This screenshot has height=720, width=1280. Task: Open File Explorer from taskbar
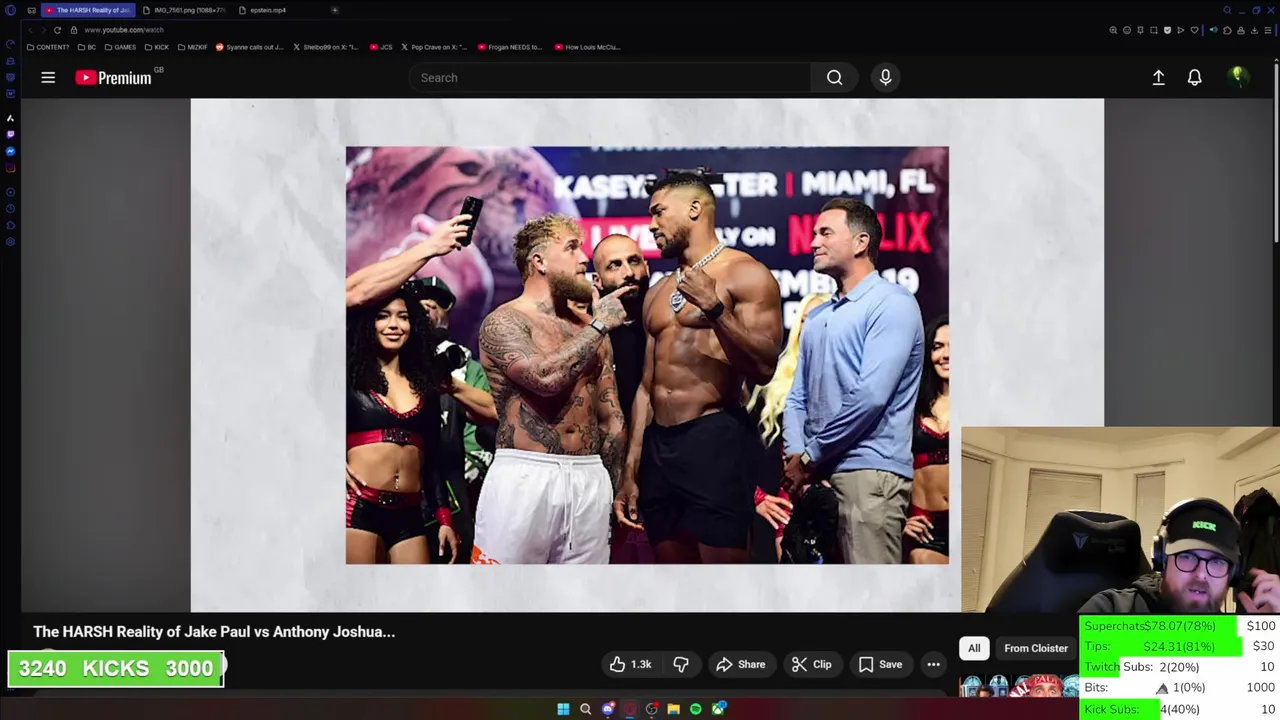point(673,709)
